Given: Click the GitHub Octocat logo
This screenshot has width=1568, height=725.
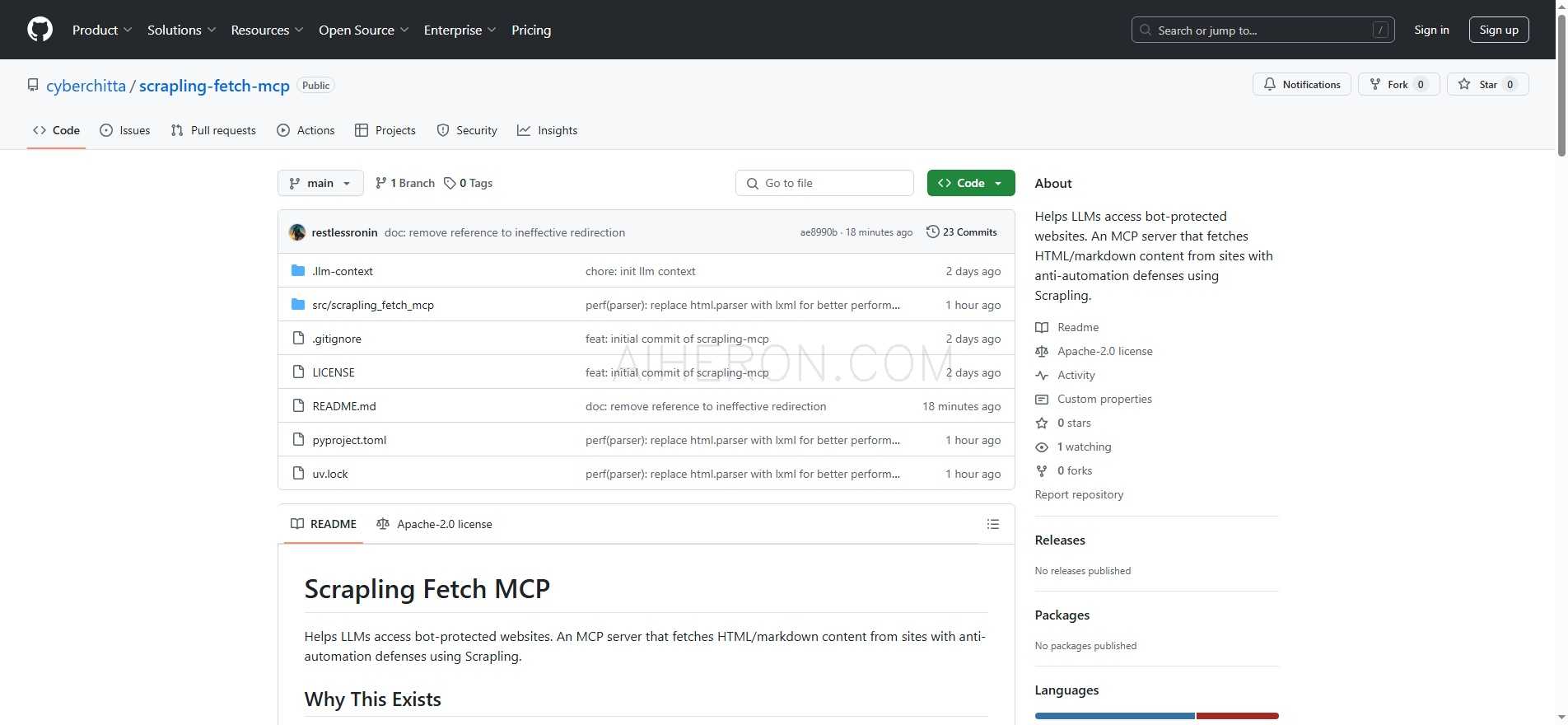Looking at the screenshot, I should tap(40, 30).
